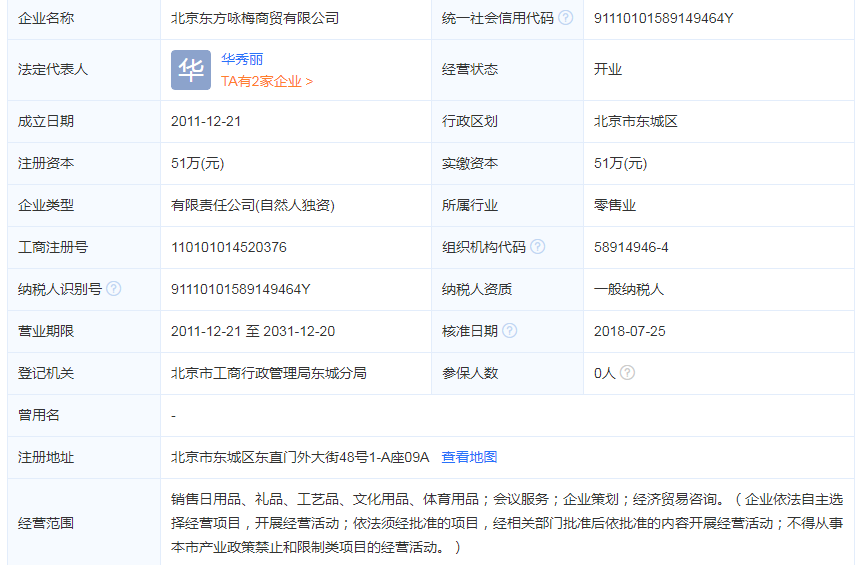866x565 pixels.
Task: Click 实缴资本 label cell
Action: click(507, 163)
